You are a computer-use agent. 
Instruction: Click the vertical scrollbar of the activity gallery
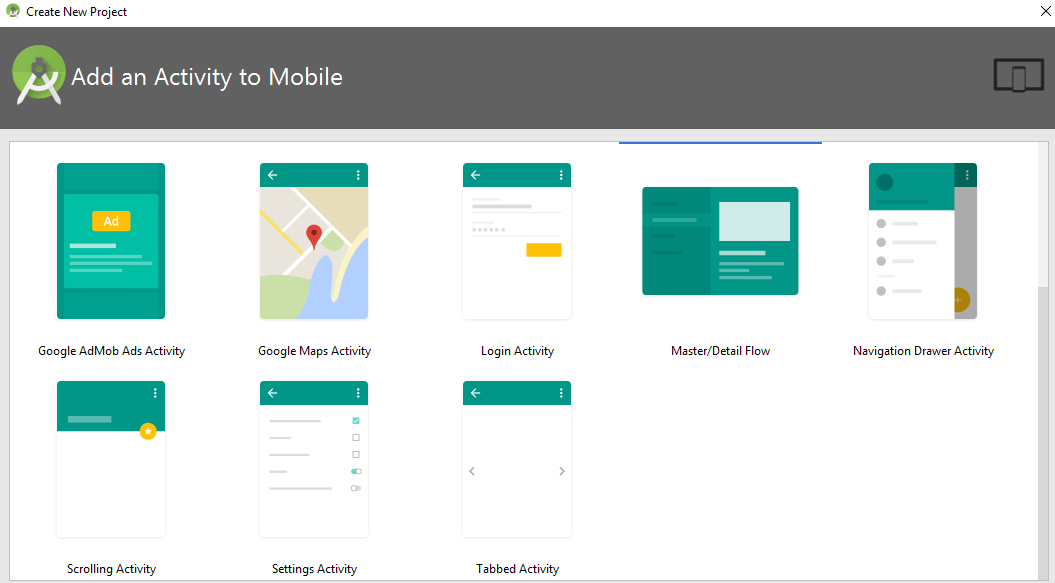pos(1043,361)
